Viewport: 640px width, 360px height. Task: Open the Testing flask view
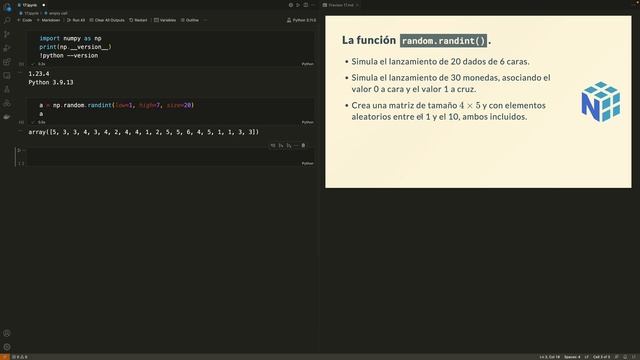coord(7,89)
